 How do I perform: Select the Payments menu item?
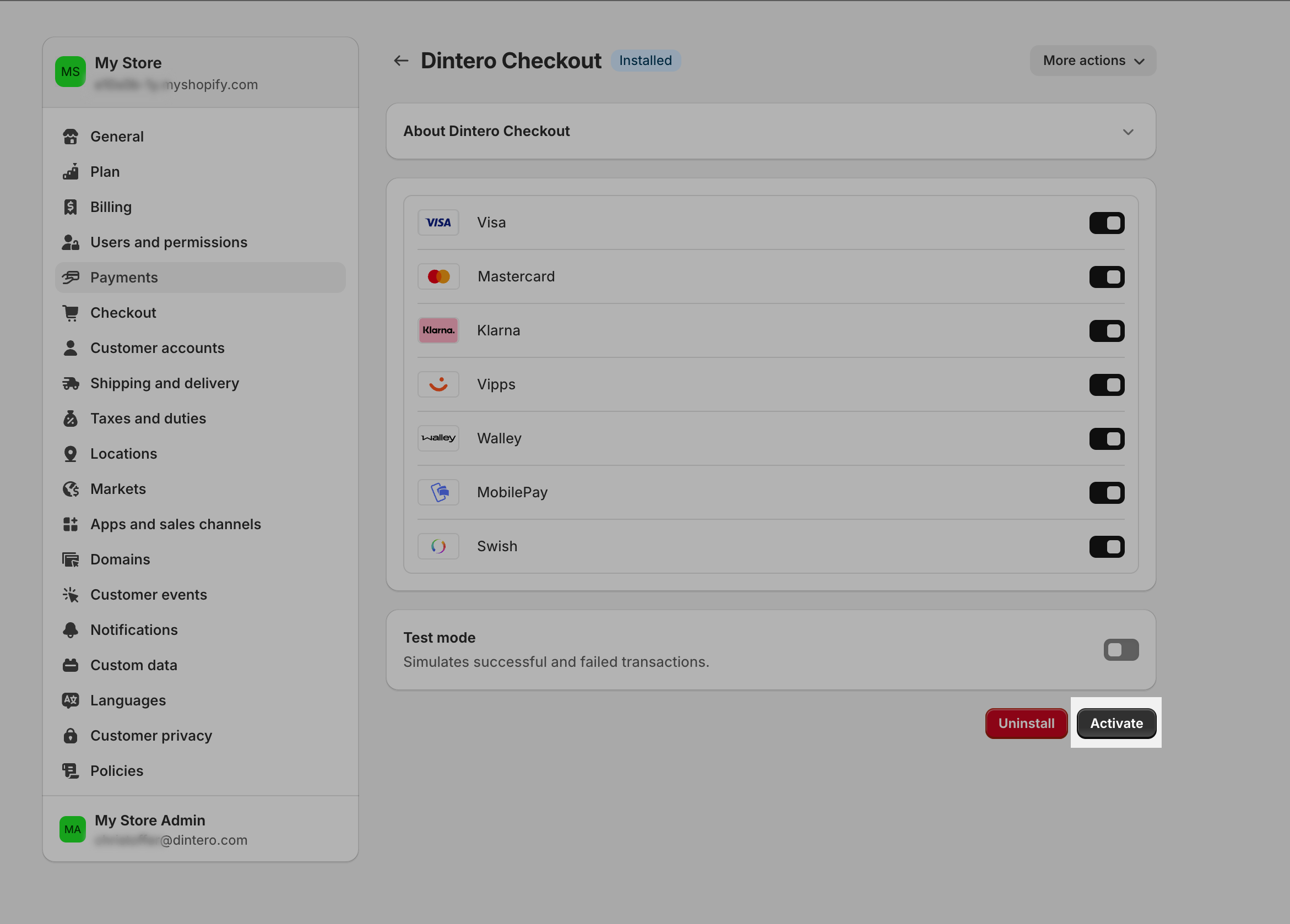click(x=200, y=278)
